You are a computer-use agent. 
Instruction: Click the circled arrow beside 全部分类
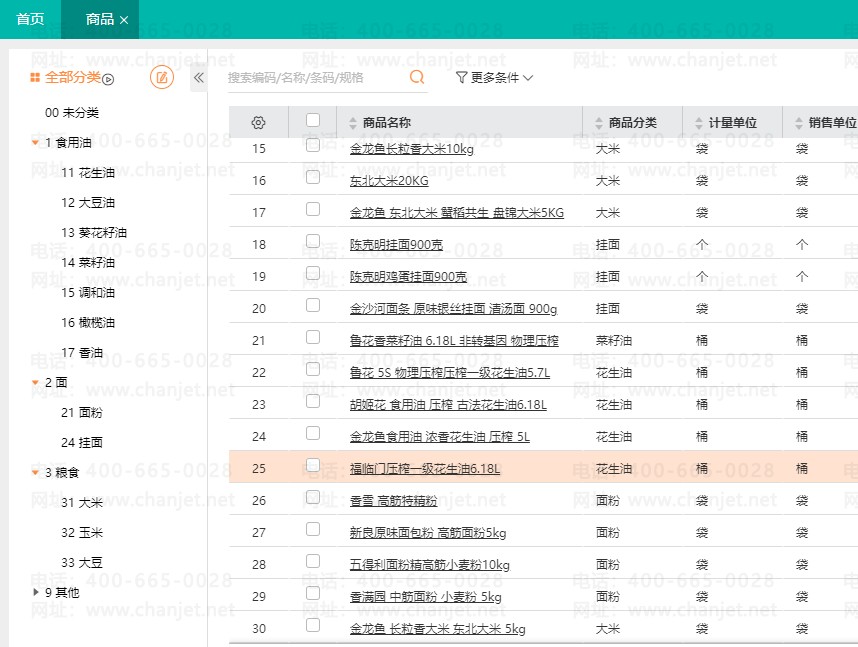109,79
